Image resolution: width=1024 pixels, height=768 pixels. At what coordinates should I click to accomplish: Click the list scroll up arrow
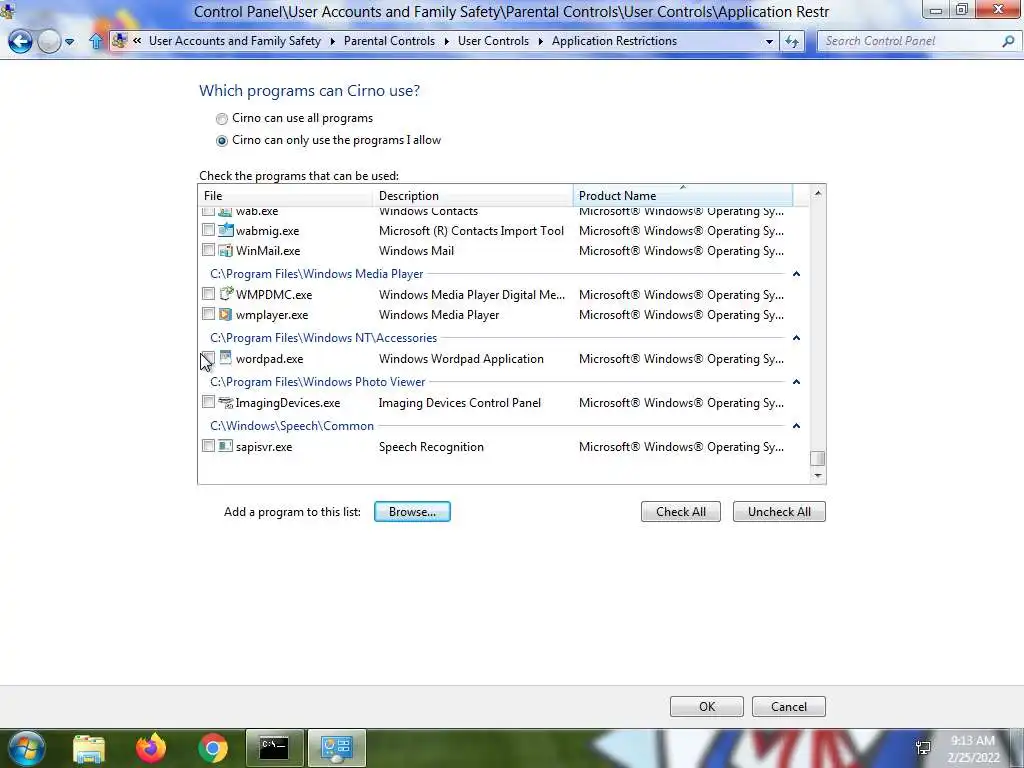click(818, 193)
